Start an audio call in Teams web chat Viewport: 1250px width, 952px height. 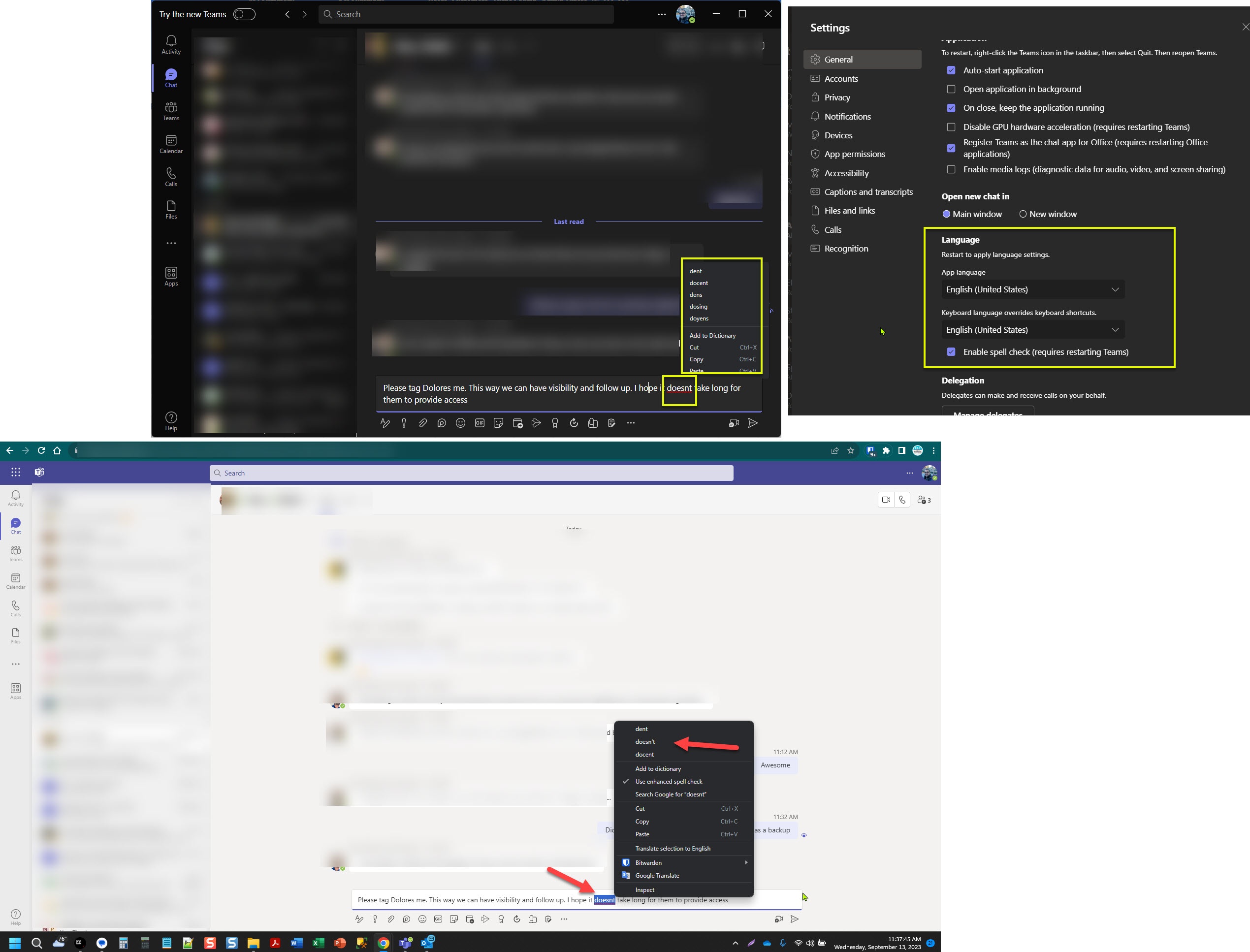click(902, 500)
